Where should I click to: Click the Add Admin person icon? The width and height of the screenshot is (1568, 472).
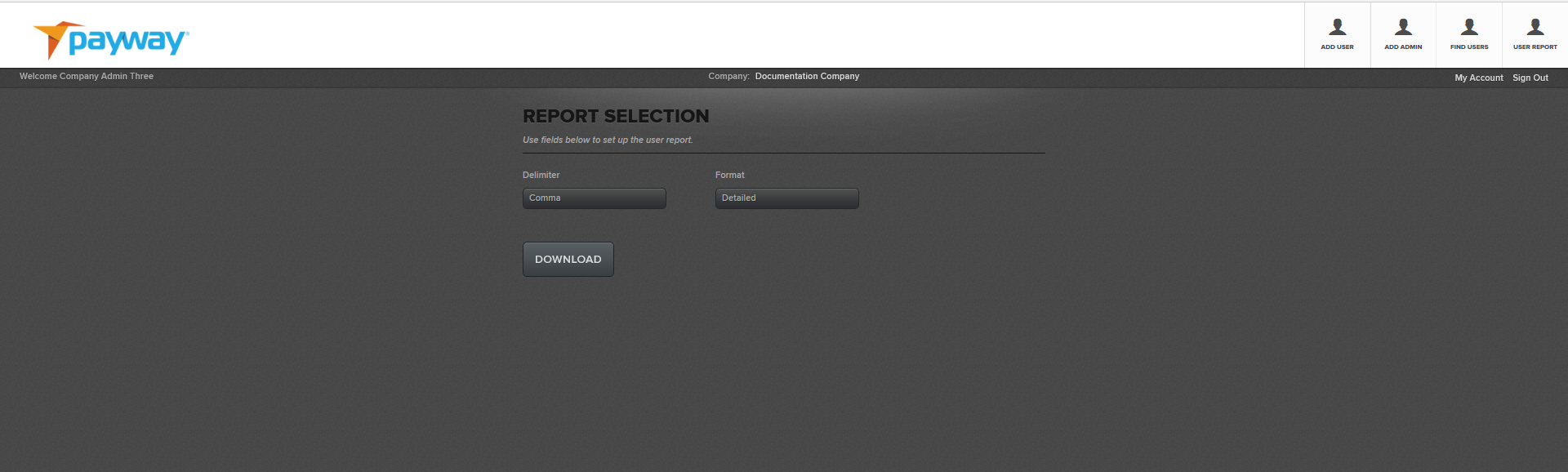pos(1403,27)
